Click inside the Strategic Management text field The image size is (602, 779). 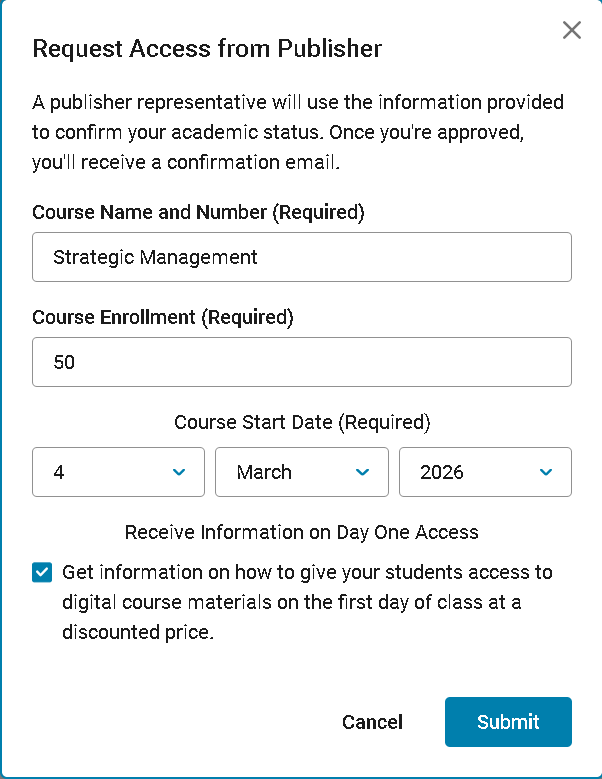(x=302, y=257)
